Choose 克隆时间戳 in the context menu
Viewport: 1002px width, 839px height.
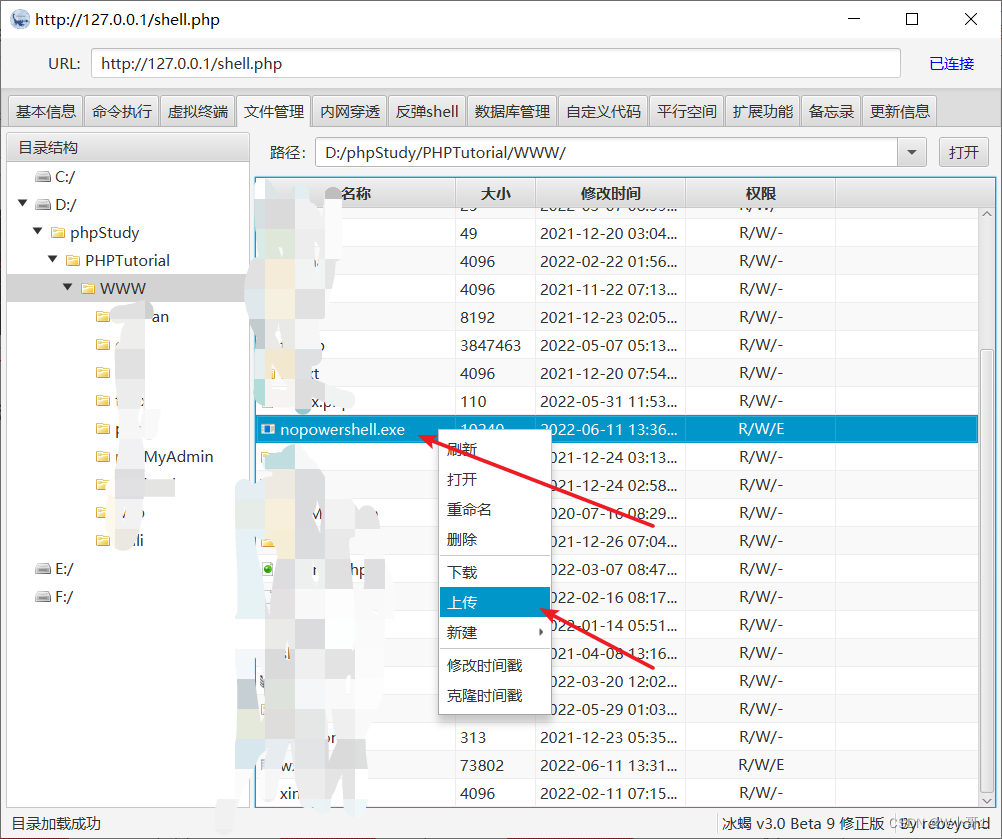click(495, 695)
